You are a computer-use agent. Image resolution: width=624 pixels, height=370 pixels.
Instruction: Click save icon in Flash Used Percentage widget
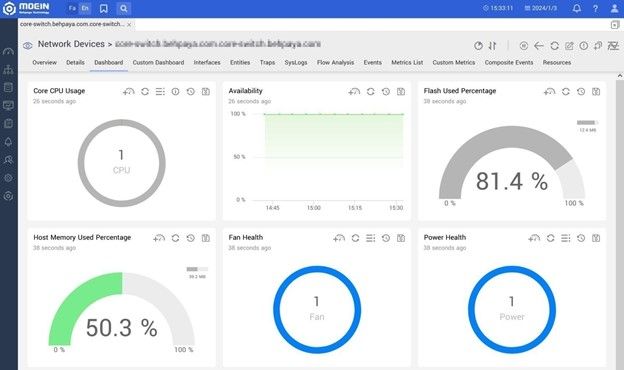point(596,92)
